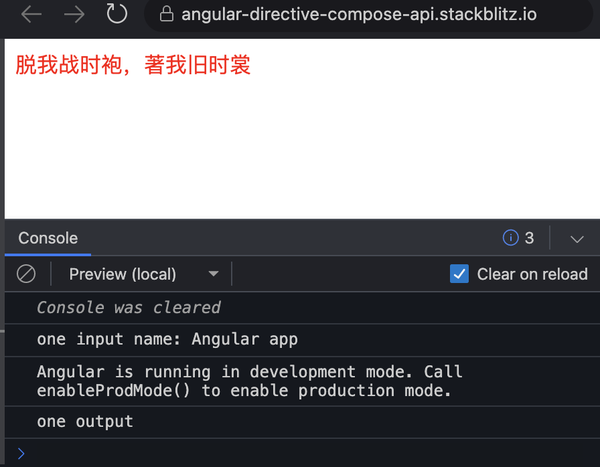
Task: Select the Console tab
Action: 48,238
